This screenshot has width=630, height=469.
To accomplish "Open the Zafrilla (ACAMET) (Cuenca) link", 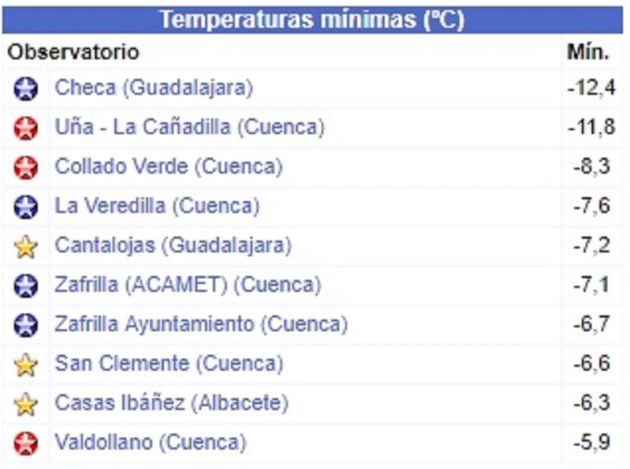I will (x=188, y=285).
